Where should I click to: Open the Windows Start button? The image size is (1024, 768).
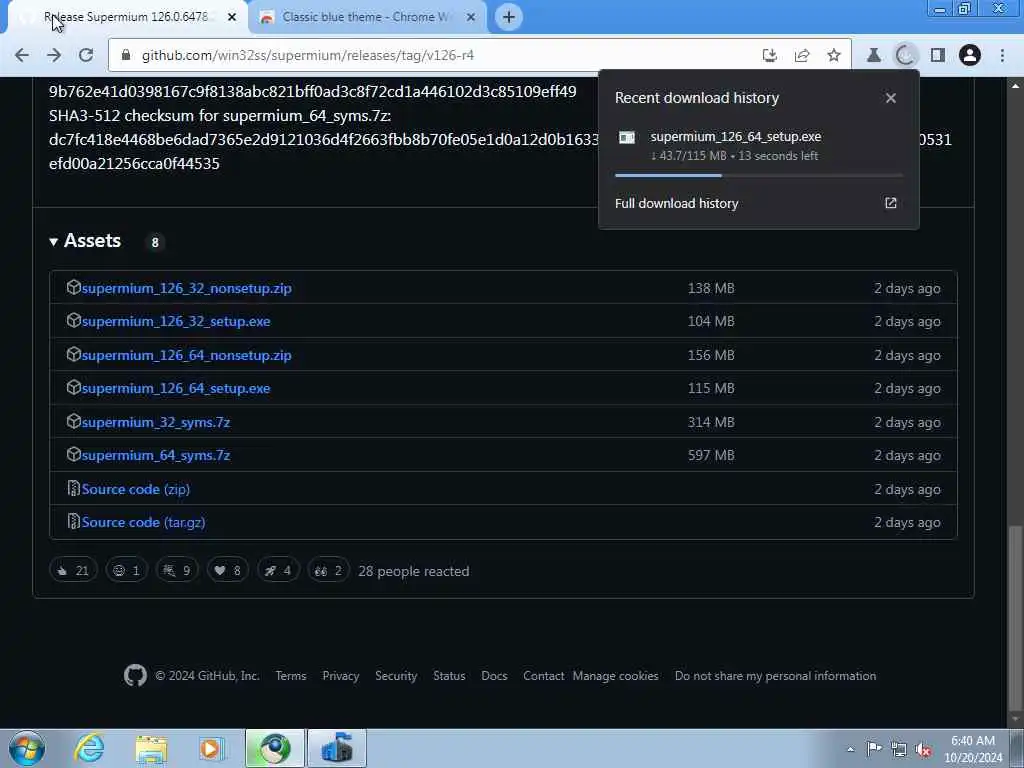(x=27, y=748)
